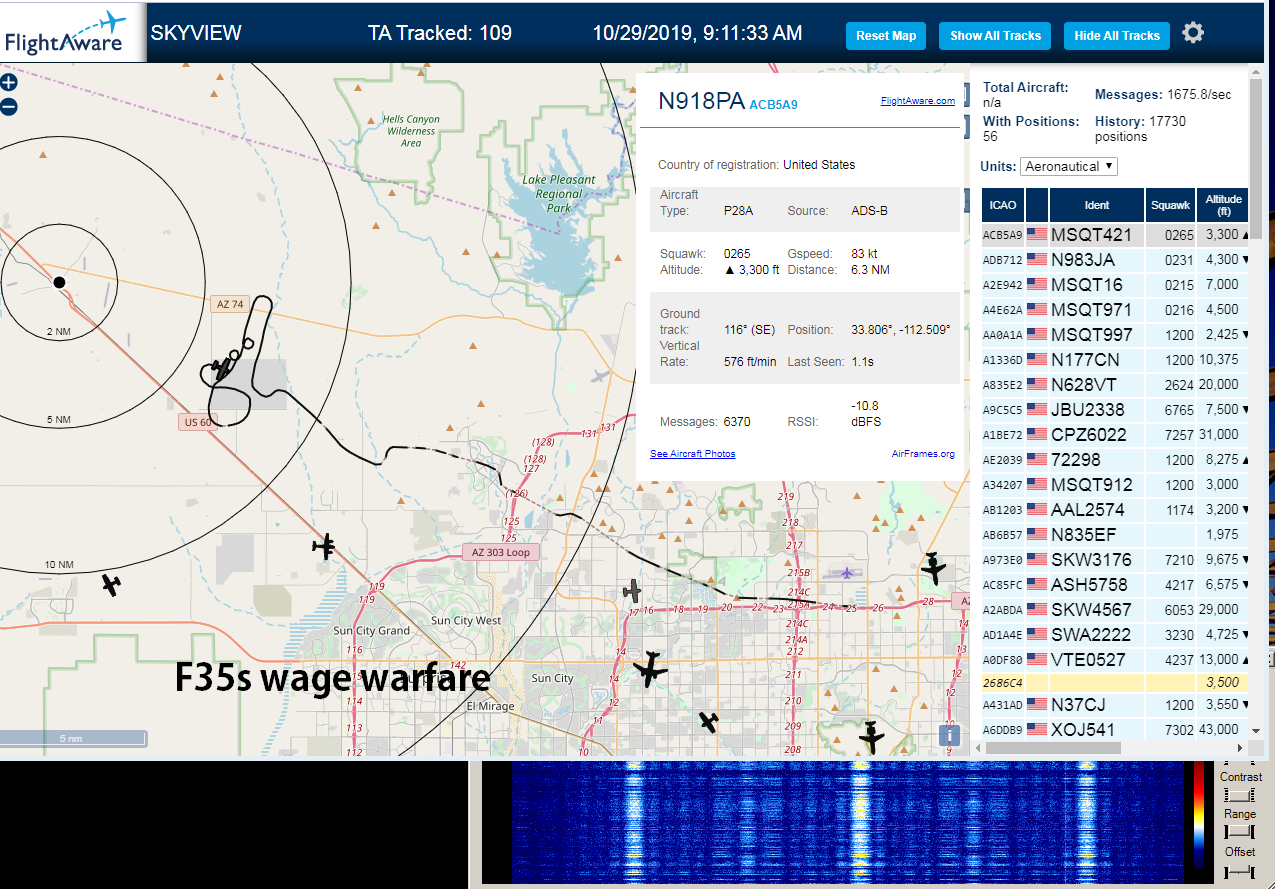Open See Aircraft Photos link

tap(692, 454)
